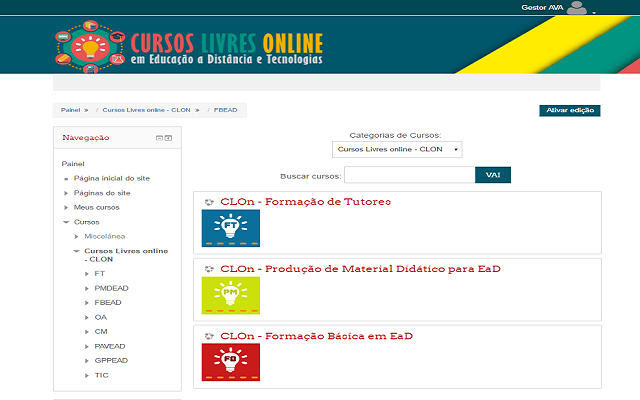The image size is (640, 400).
Task: Click the course icon beside Formação de Tutores
Action: [x=209, y=202]
